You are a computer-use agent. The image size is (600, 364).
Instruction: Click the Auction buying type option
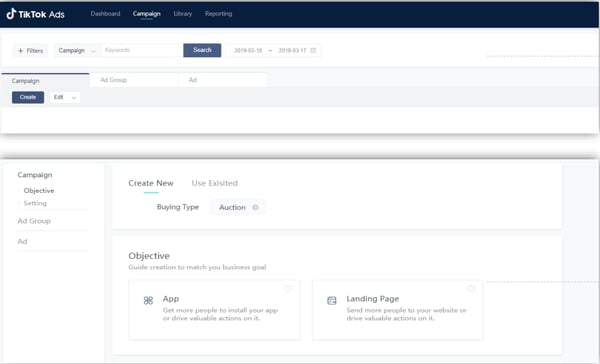(x=238, y=207)
